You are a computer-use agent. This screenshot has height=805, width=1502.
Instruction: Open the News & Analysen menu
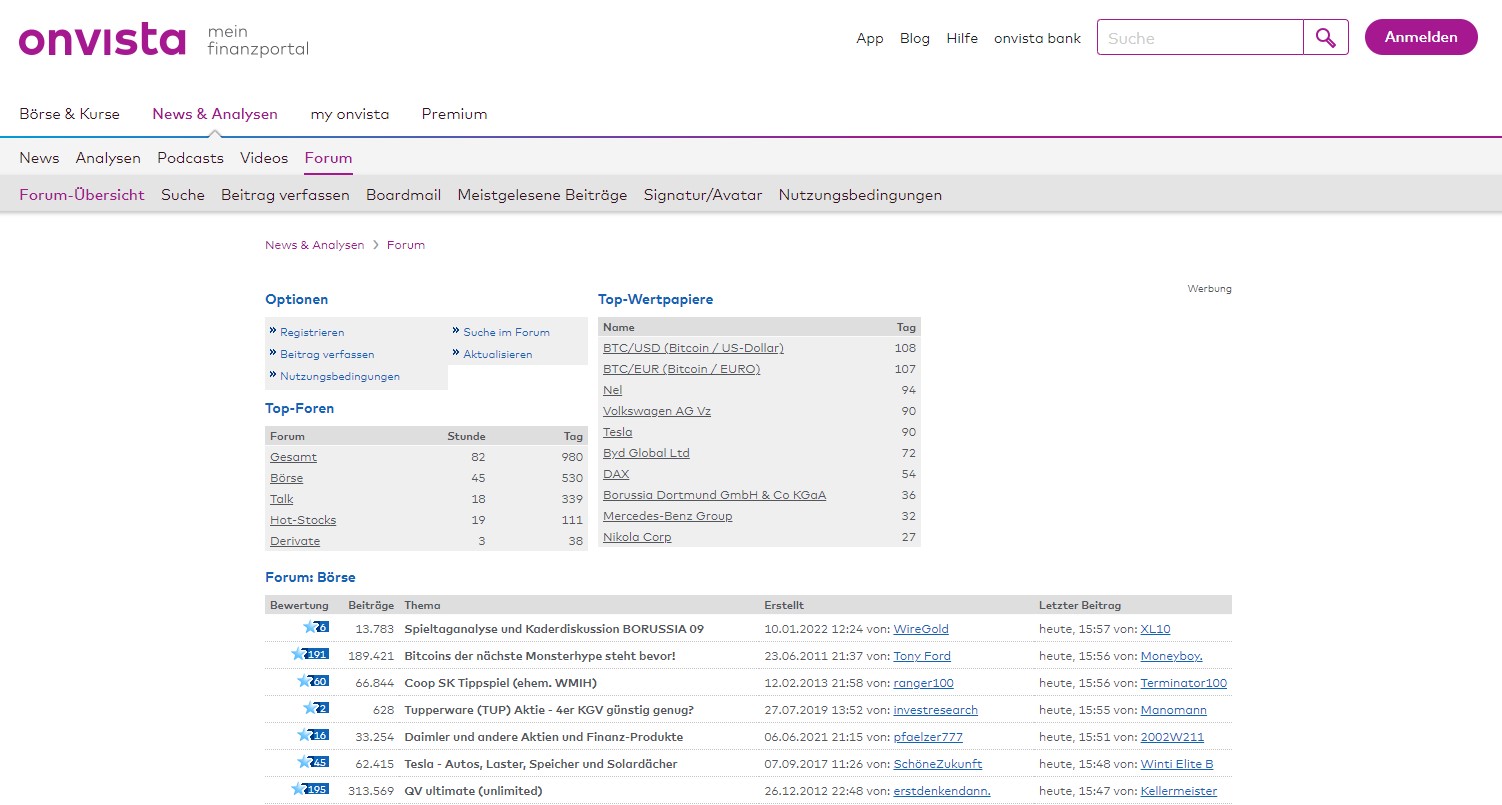215,114
